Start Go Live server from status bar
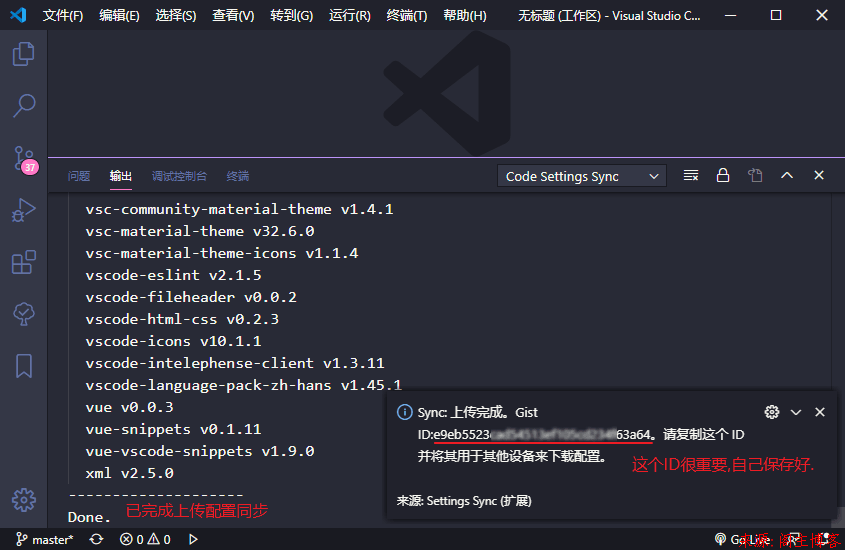The image size is (845, 550). tap(742, 539)
